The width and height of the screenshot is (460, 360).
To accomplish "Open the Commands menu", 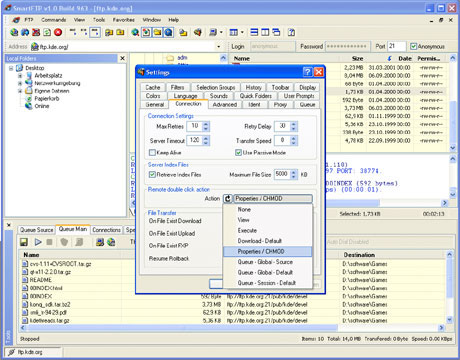I will [54, 20].
